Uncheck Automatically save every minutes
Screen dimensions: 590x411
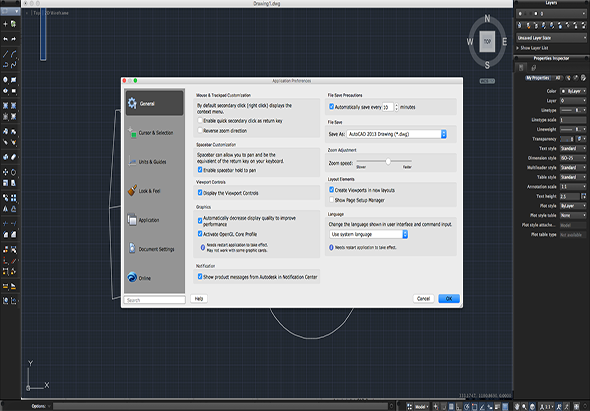[x=331, y=107]
